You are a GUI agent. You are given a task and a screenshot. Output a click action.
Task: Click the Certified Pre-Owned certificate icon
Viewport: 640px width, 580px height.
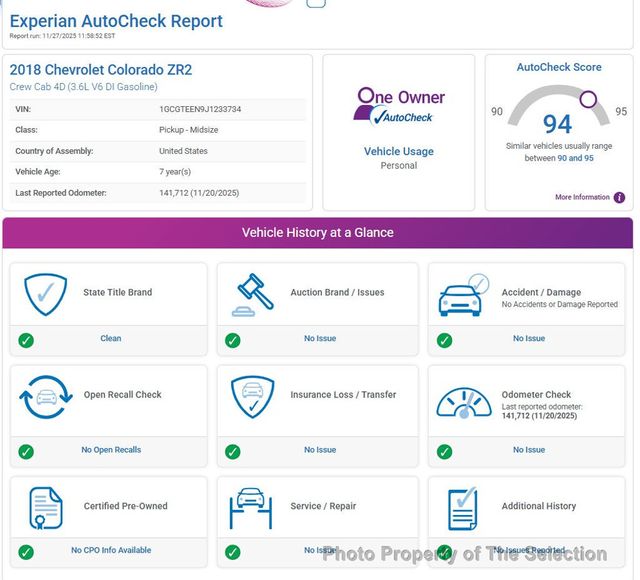pyautogui.click(x=46, y=508)
